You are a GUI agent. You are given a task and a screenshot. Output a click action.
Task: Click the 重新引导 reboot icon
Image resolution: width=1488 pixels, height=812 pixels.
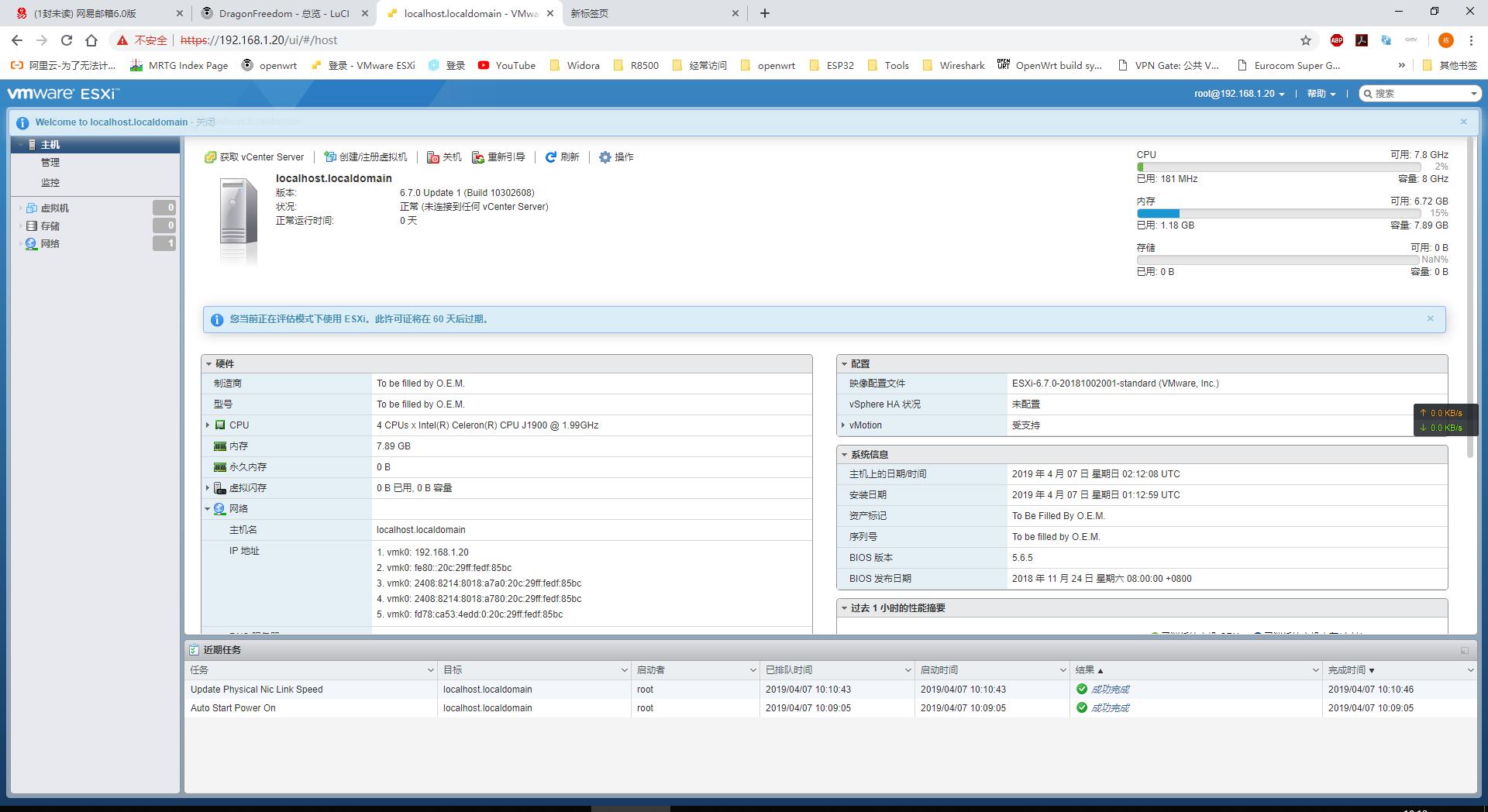[x=478, y=157]
